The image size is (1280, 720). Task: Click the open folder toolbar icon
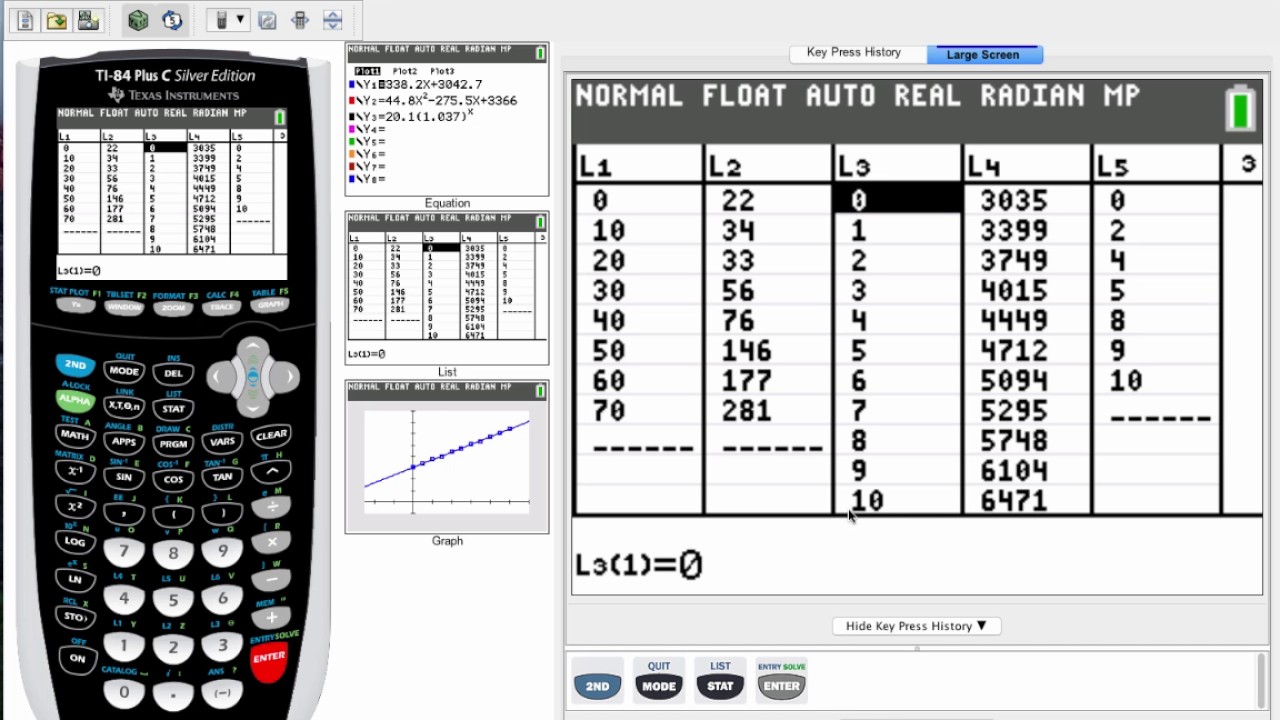tap(57, 20)
